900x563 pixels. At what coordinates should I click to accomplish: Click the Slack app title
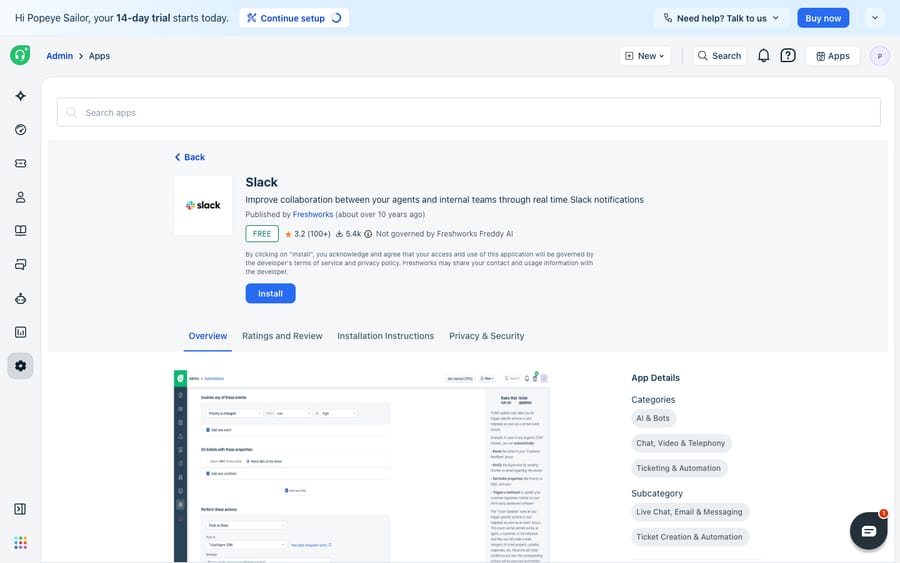262,183
